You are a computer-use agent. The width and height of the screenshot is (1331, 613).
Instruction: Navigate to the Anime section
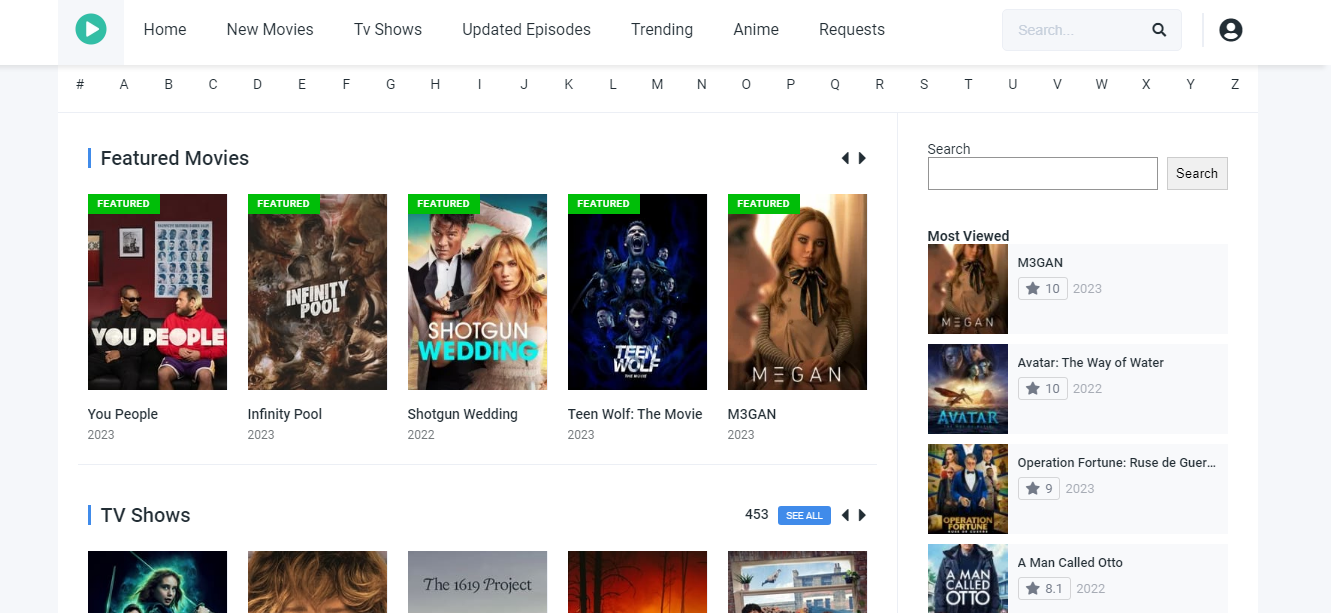[756, 30]
